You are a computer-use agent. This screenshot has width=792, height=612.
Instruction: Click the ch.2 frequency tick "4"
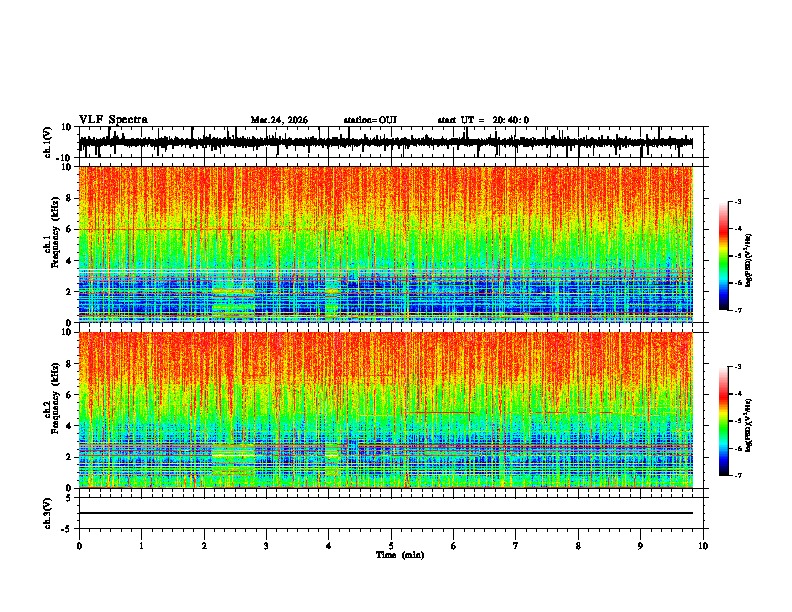pos(70,426)
